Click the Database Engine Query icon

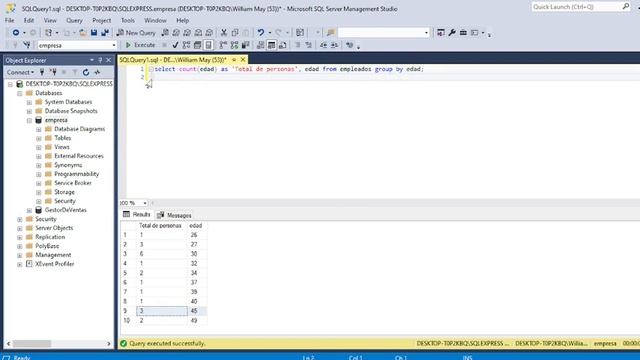click(x=165, y=33)
